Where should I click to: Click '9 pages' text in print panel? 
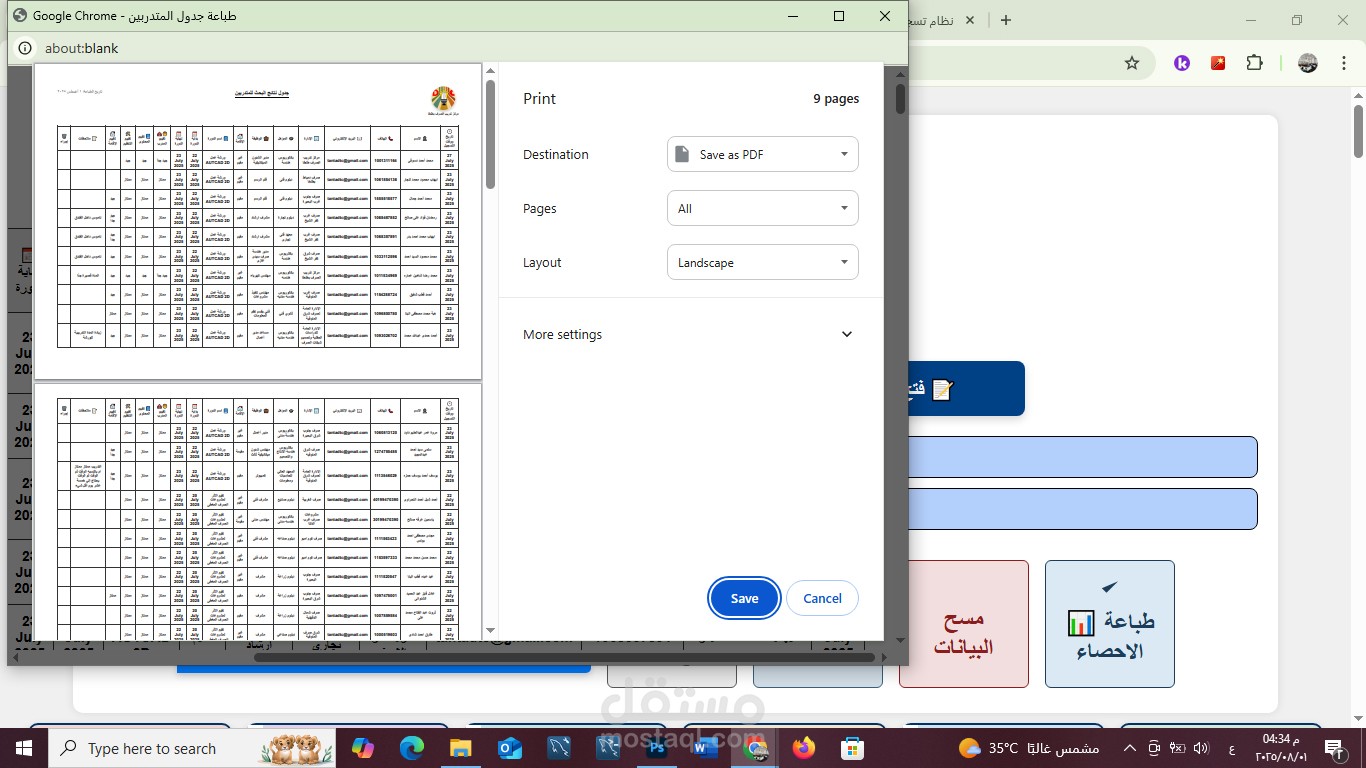pos(836,99)
